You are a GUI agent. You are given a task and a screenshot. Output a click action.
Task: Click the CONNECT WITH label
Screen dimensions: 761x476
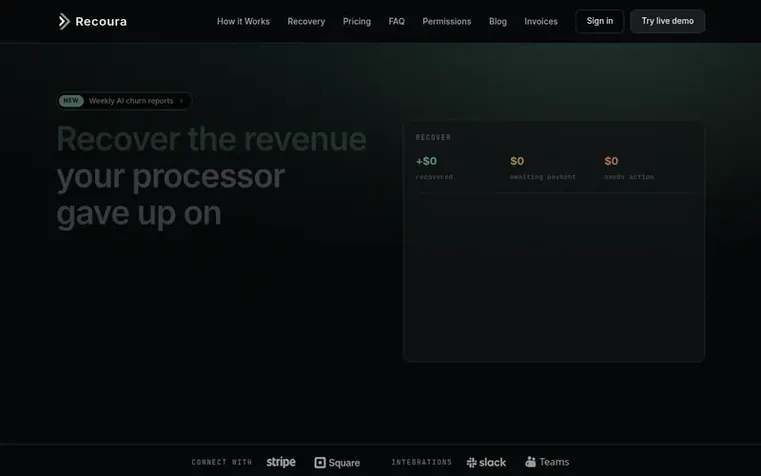[x=222, y=462]
